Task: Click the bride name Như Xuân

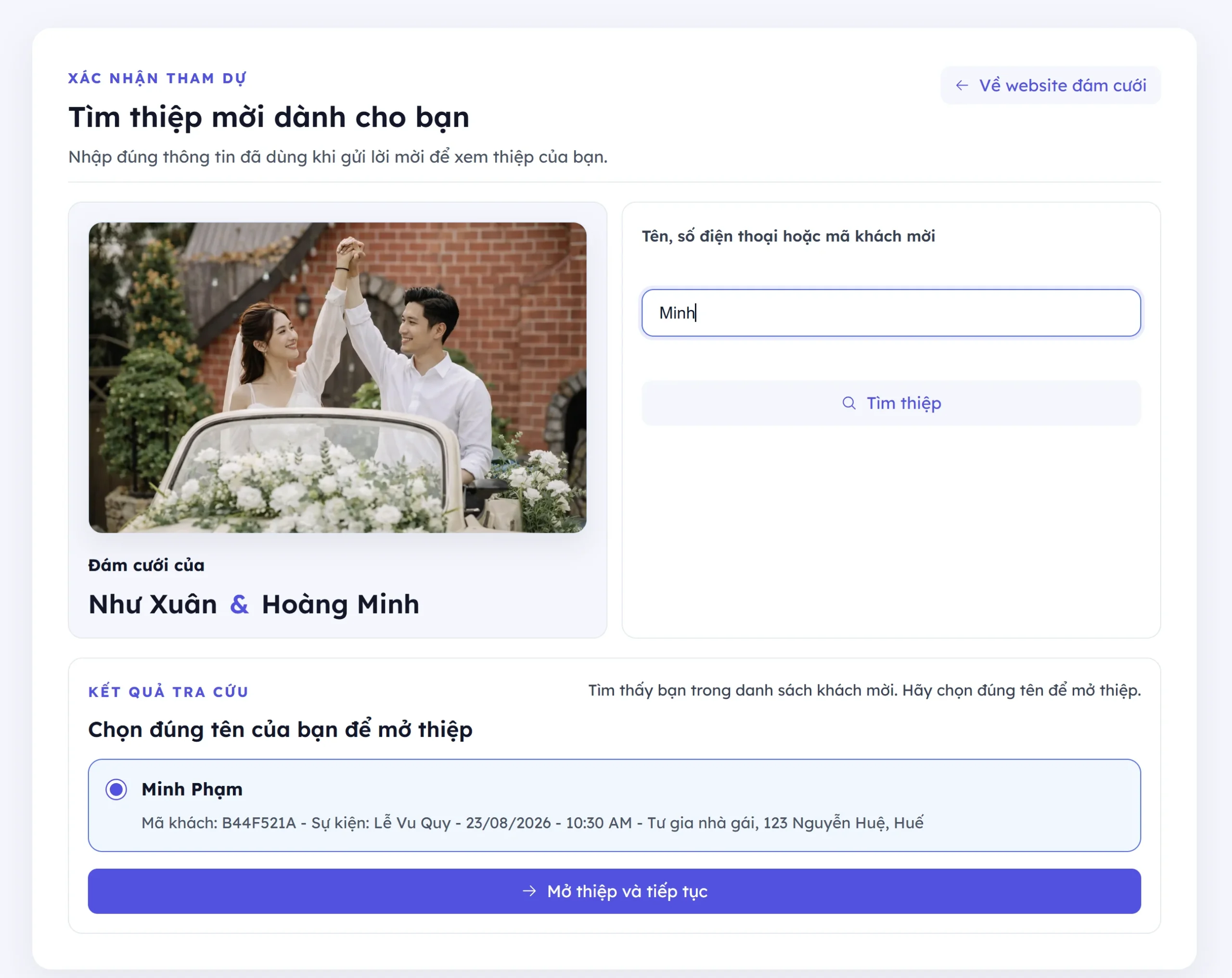Action: 153,605
